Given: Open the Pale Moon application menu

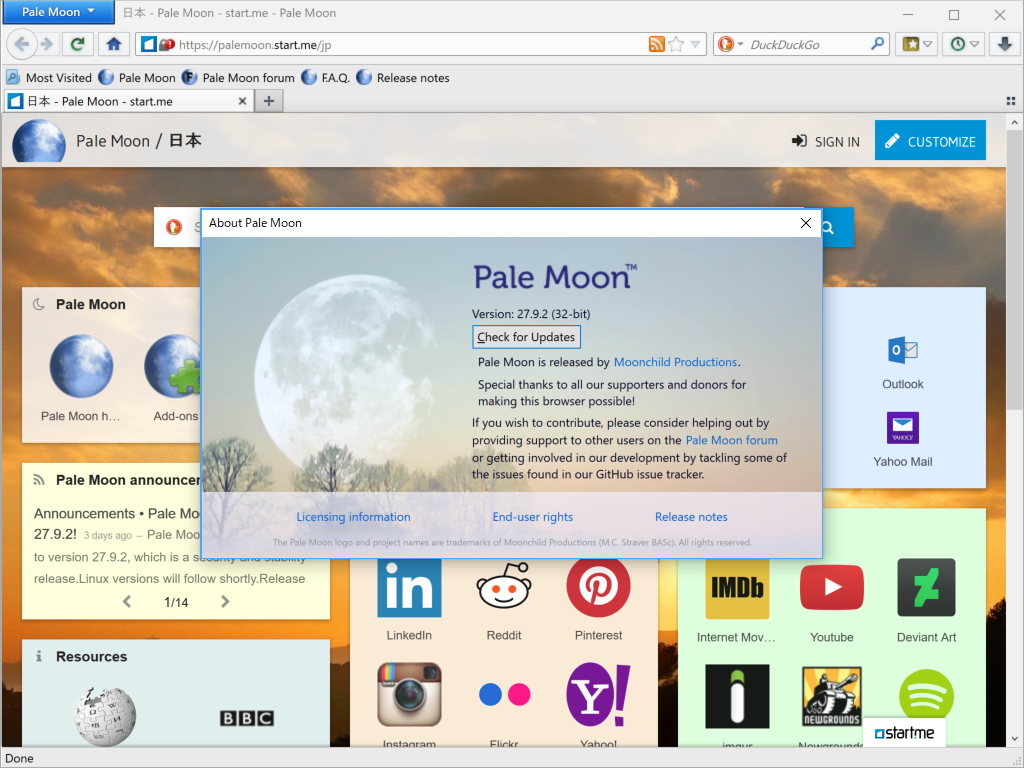Looking at the screenshot, I should [x=57, y=13].
